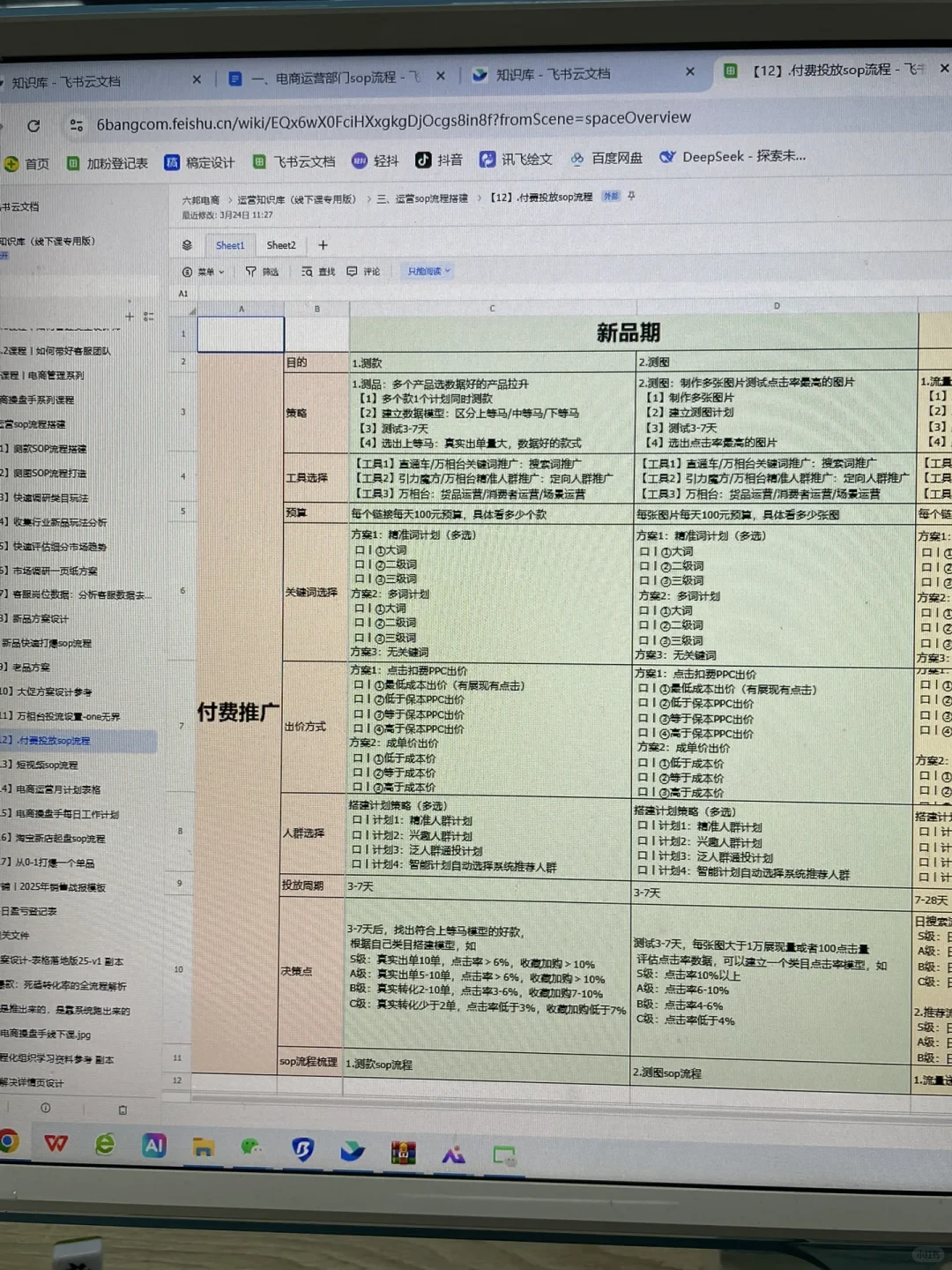Open the 首页 bookmark
The image size is (952, 1270).
pyautogui.click(x=26, y=164)
